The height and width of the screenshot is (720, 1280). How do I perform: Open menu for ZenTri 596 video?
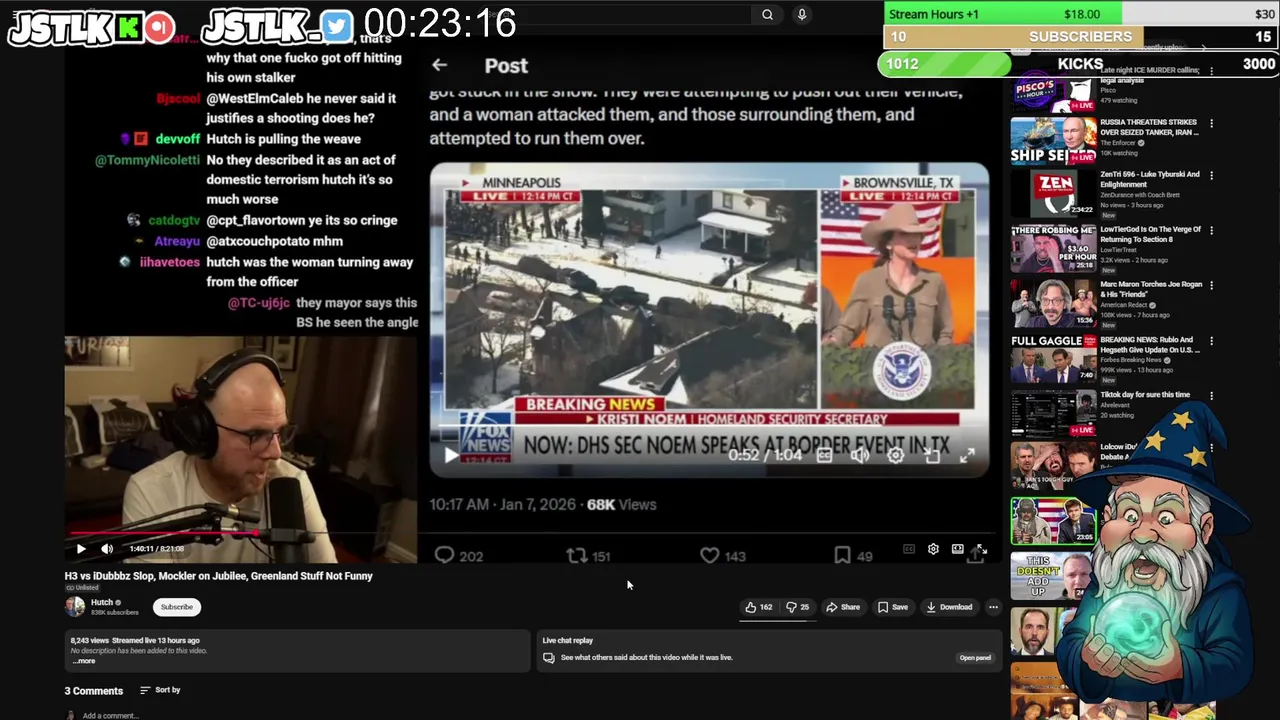pos(1211,176)
